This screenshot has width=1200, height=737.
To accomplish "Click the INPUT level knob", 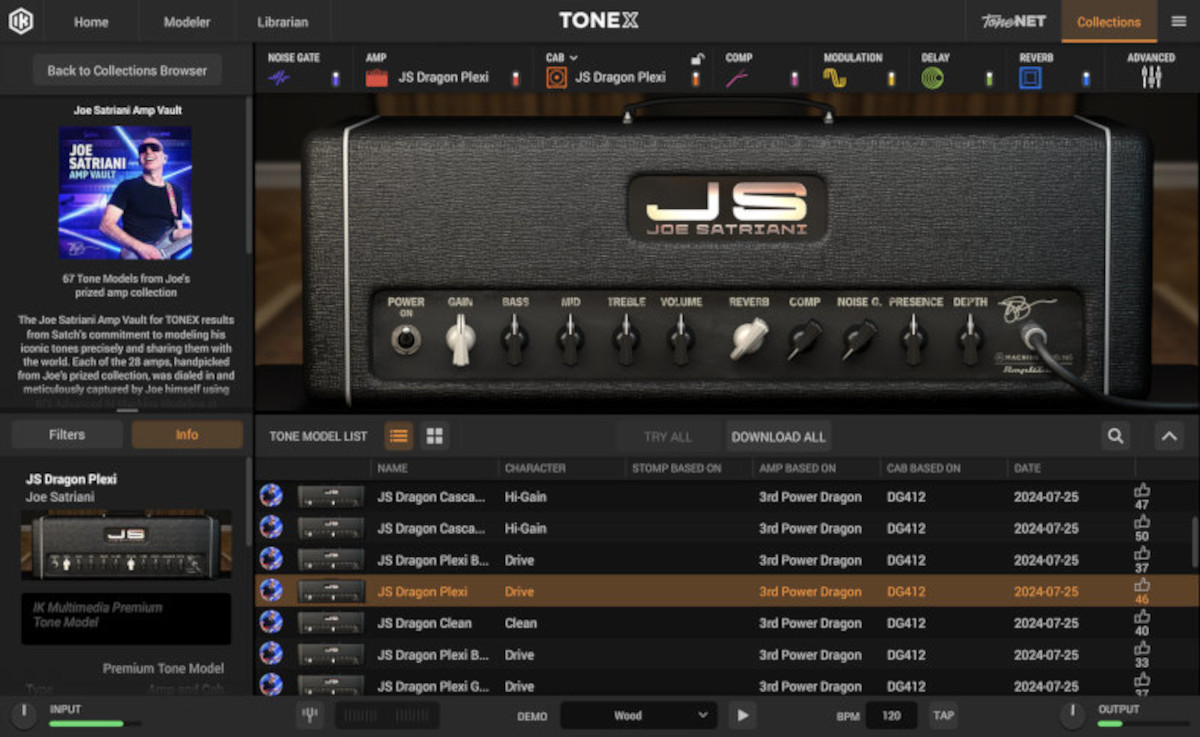I will [22, 715].
